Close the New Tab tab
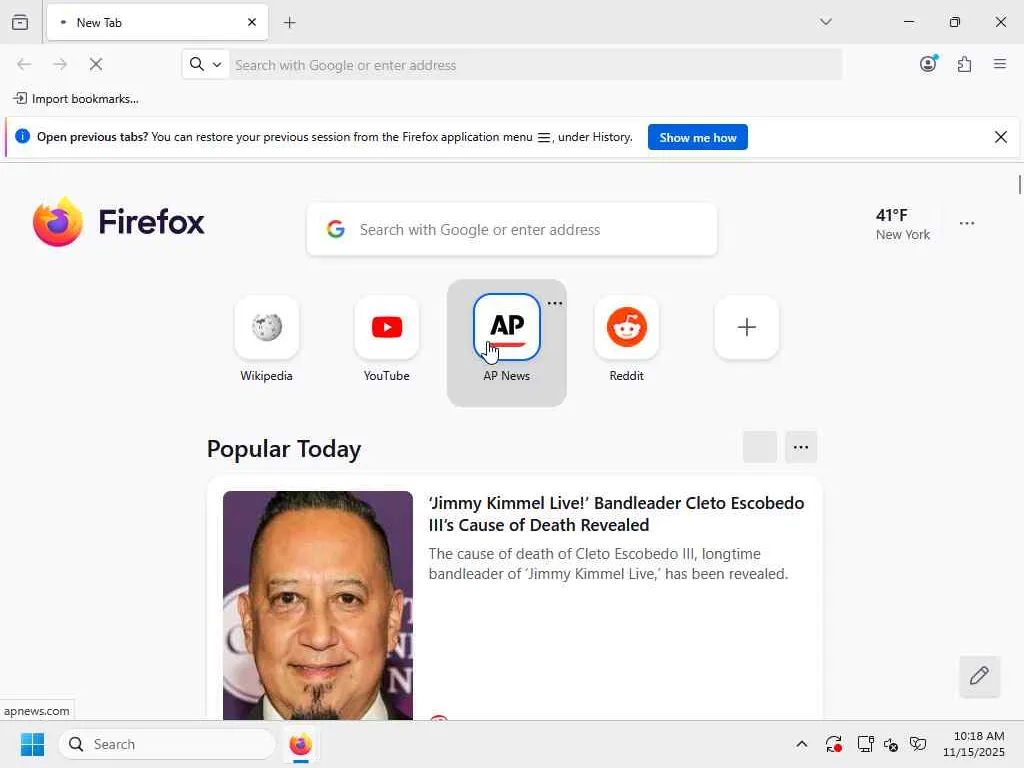 click(252, 22)
